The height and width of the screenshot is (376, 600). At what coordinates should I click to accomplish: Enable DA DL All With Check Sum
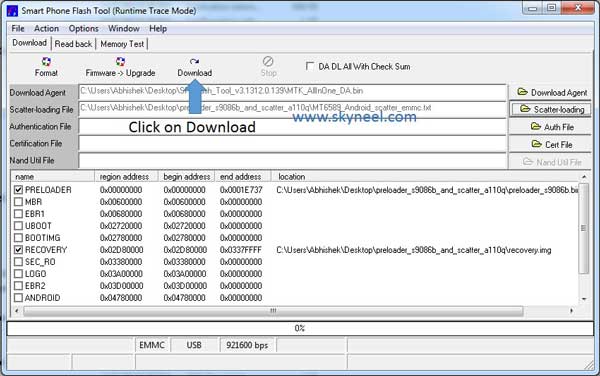tap(310, 66)
